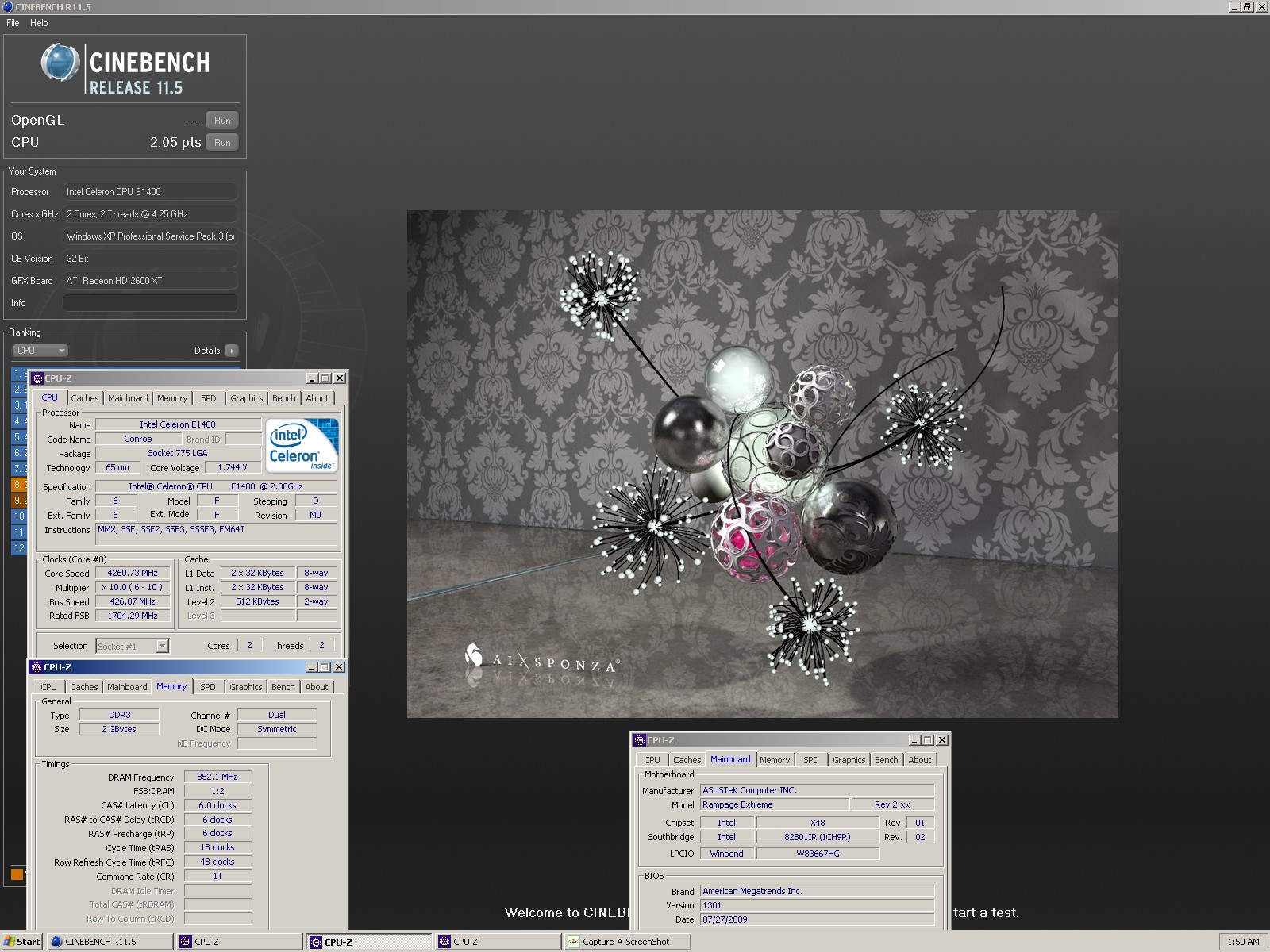Open Caches tab in Mainboard CPU-Z window
The height and width of the screenshot is (952, 1270).
(687, 760)
